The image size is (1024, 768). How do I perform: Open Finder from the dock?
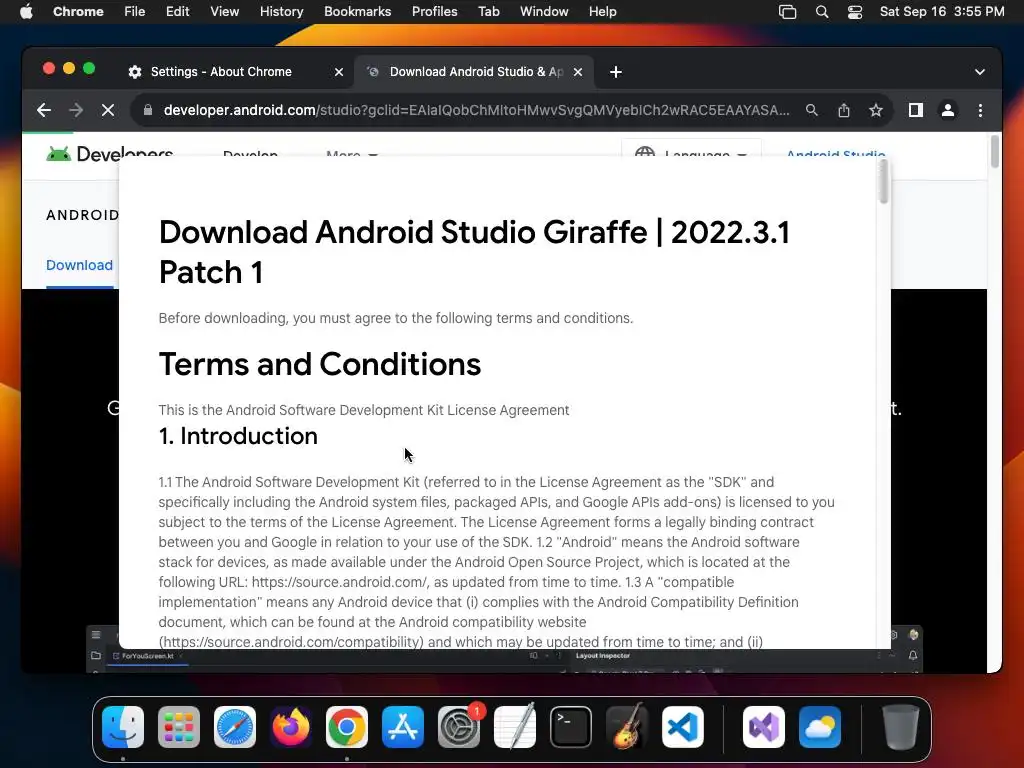[x=123, y=727]
